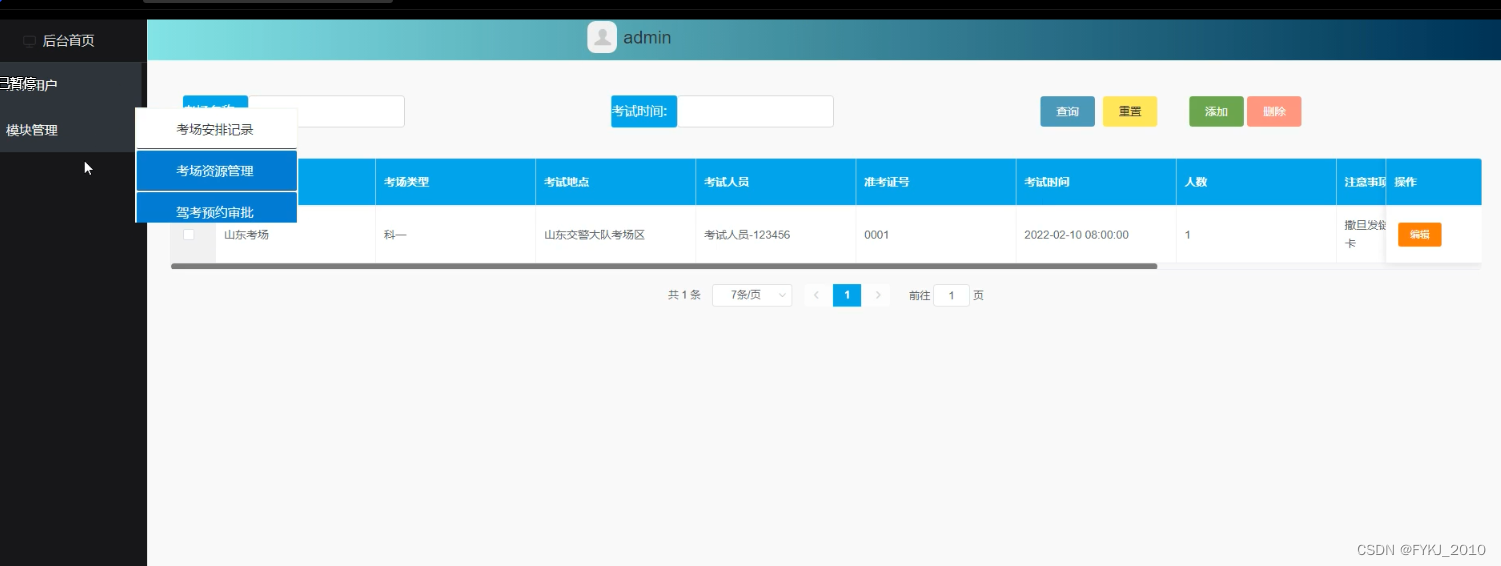Viewport: 1501px width, 566px height.
Task: Click the green 添加 button
Action: pyautogui.click(x=1216, y=111)
